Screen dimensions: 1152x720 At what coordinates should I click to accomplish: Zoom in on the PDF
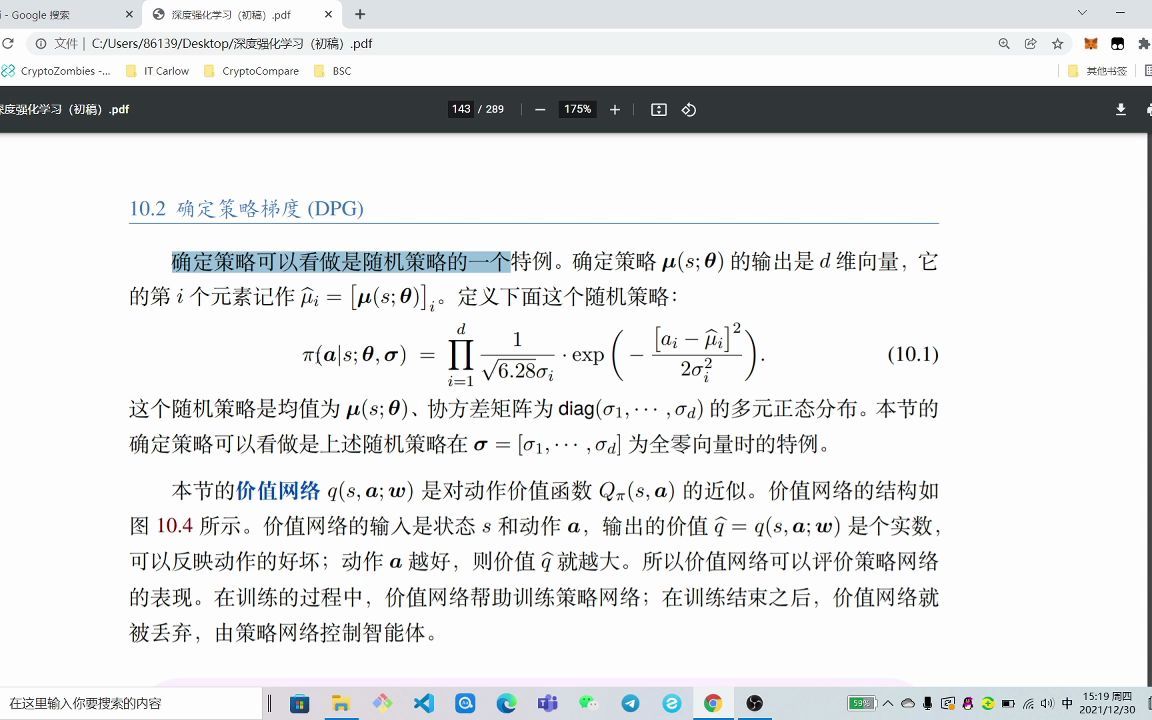click(x=614, y=109)
